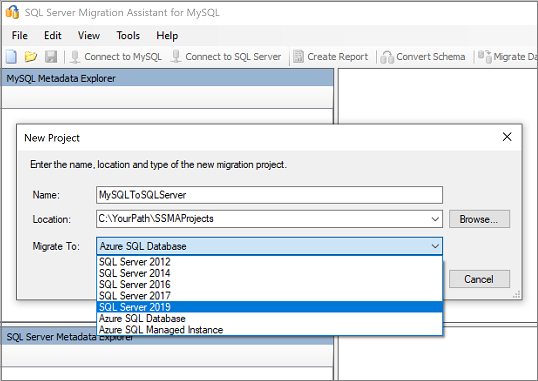This screenshot has width=538, height=381.
Task: Click the SSMA application icon in title bar
Action: coord(12,12)
